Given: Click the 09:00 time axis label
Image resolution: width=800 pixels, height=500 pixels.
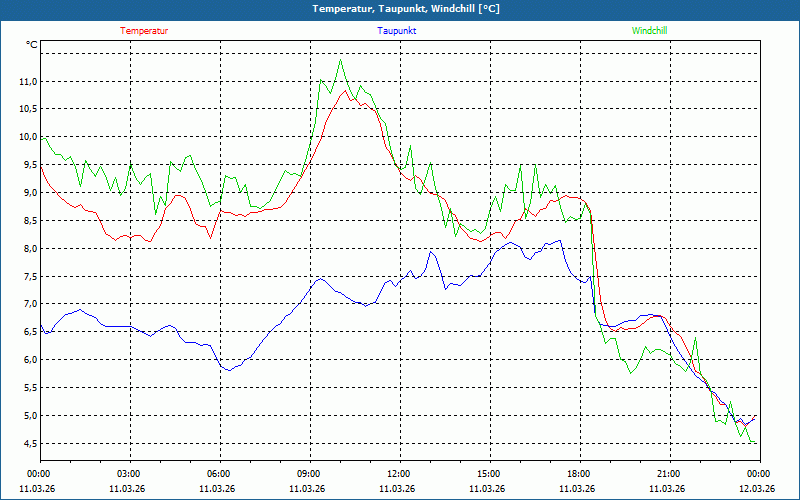Looking at the screenshot, I should coord(308,474).
